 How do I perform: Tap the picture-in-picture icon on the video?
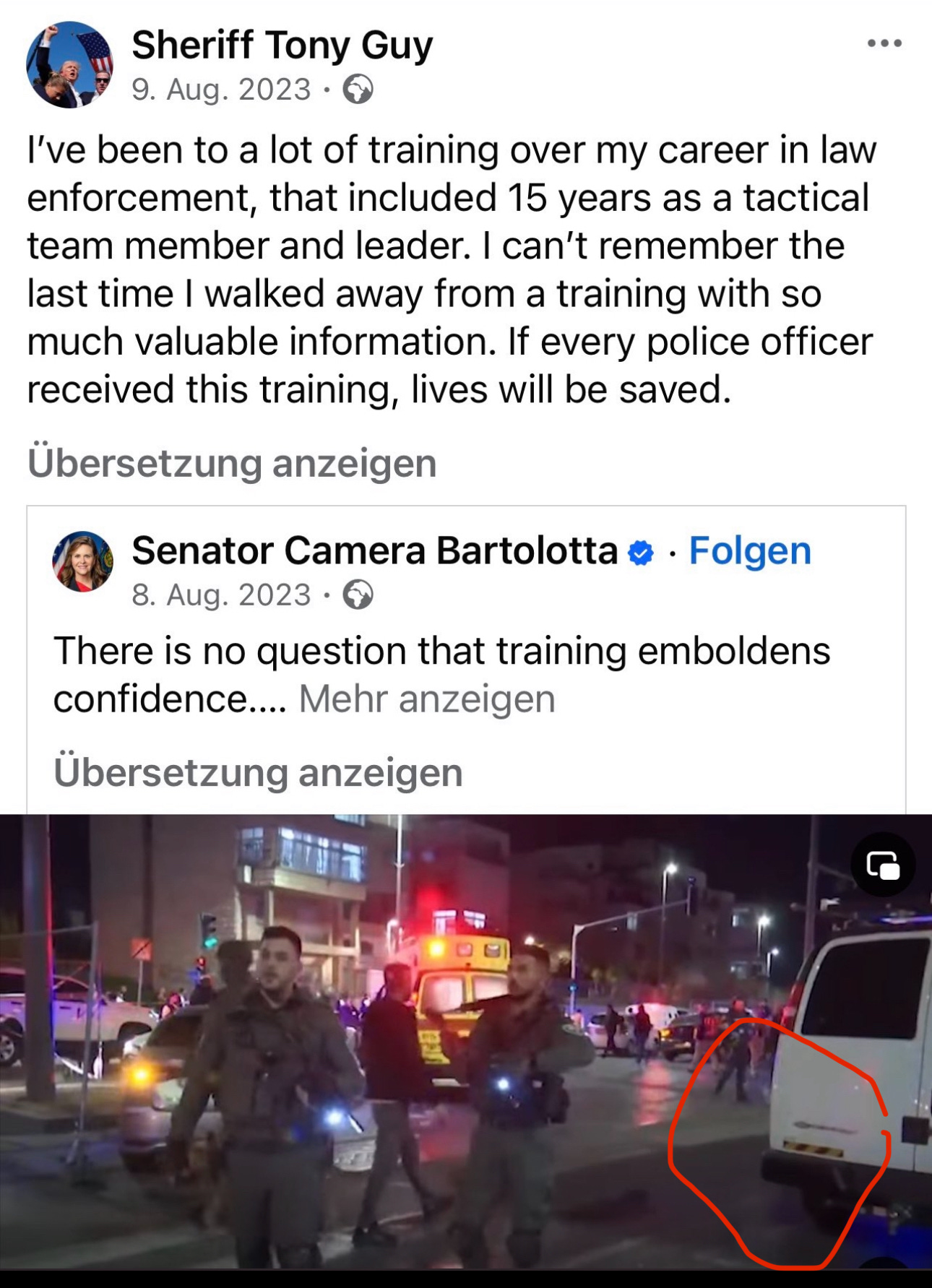(x=883, y=865)
